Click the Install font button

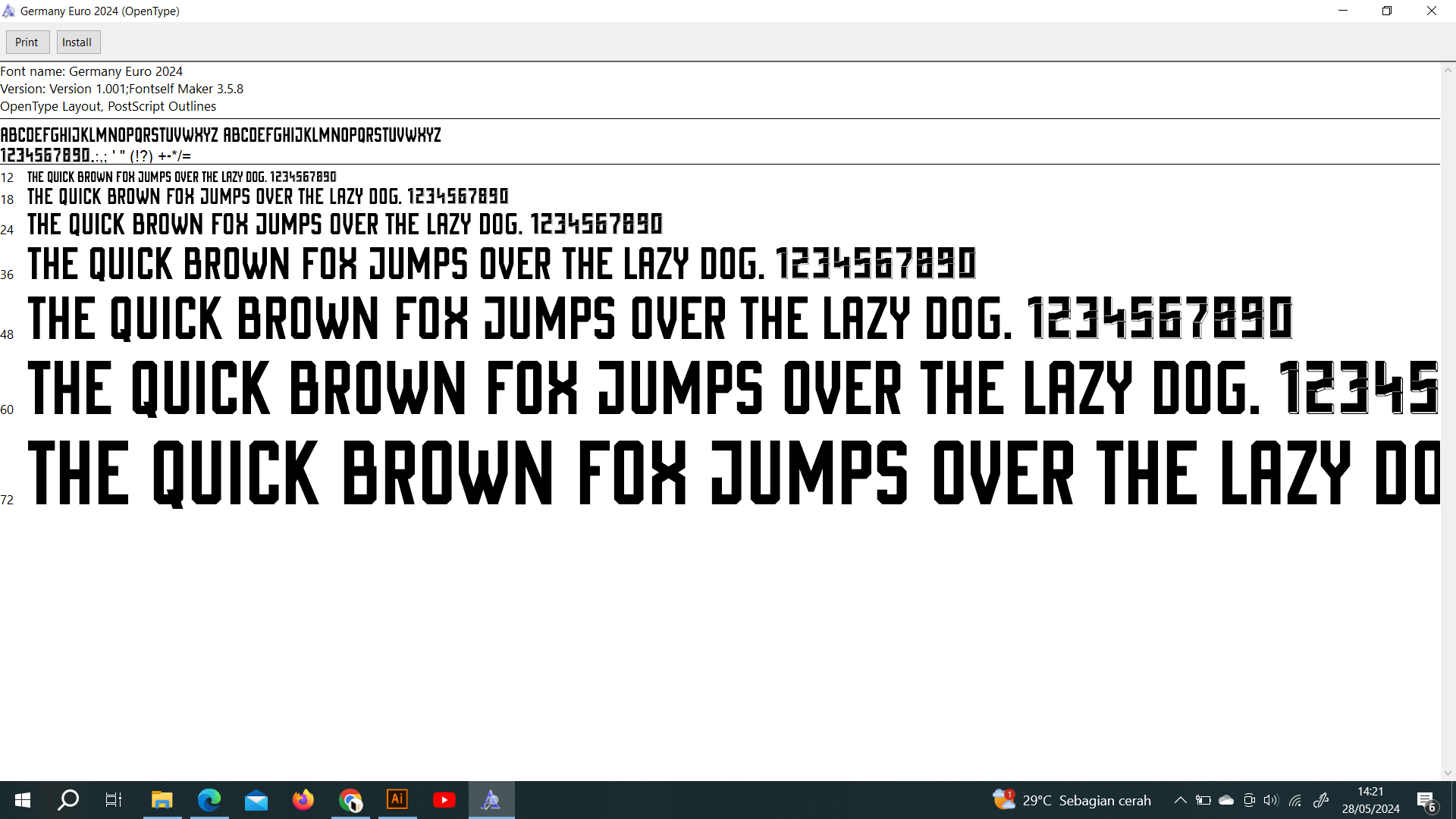(x=77, y=42)
